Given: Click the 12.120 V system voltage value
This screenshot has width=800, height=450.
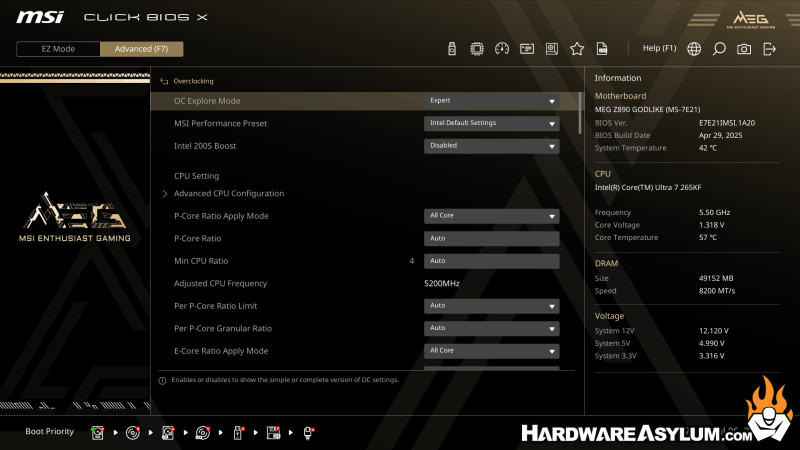Looking at the screenshot, I should tap(714, 331).
